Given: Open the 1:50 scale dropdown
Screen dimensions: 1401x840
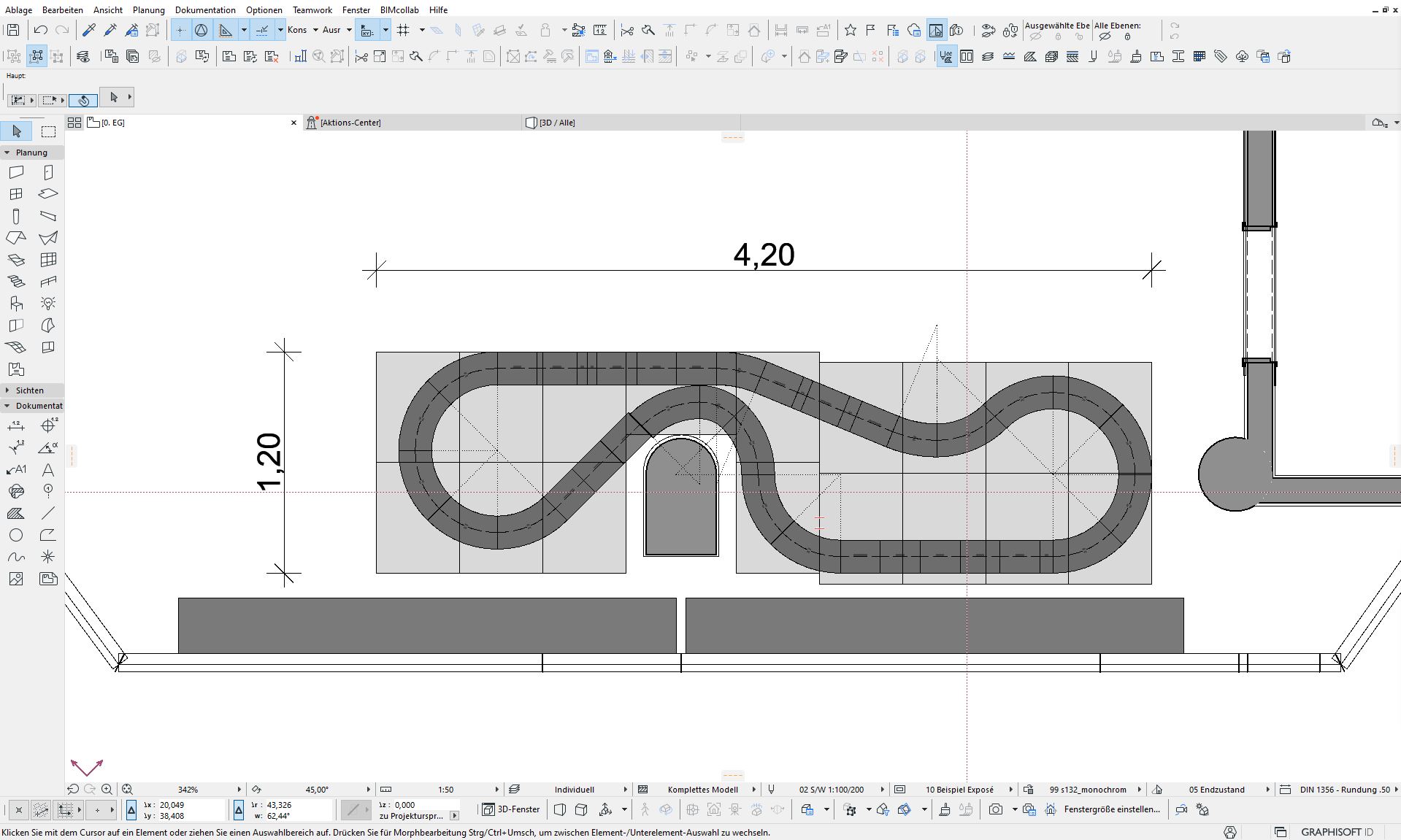Looking at the screenshot, I should click(x=497, y=790).
